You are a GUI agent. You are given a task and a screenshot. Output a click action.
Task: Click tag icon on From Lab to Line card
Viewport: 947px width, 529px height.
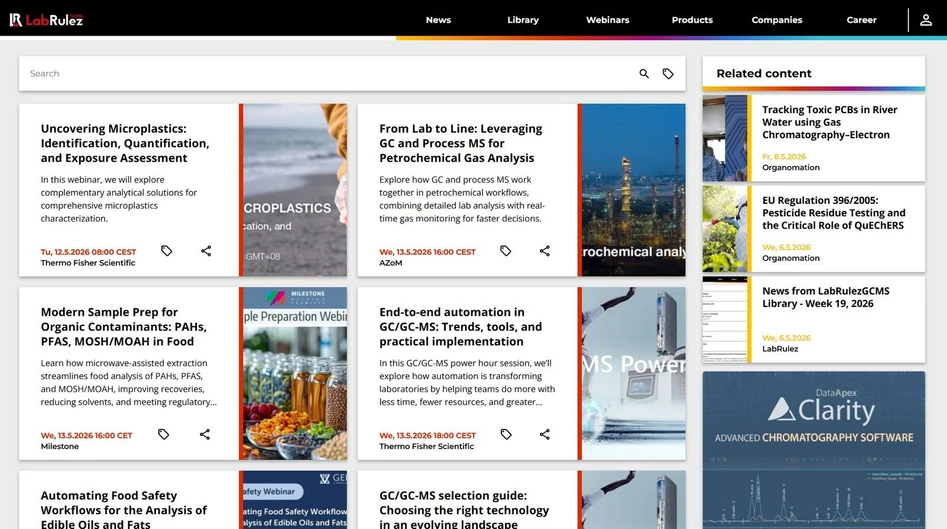[x=506, y=251]
